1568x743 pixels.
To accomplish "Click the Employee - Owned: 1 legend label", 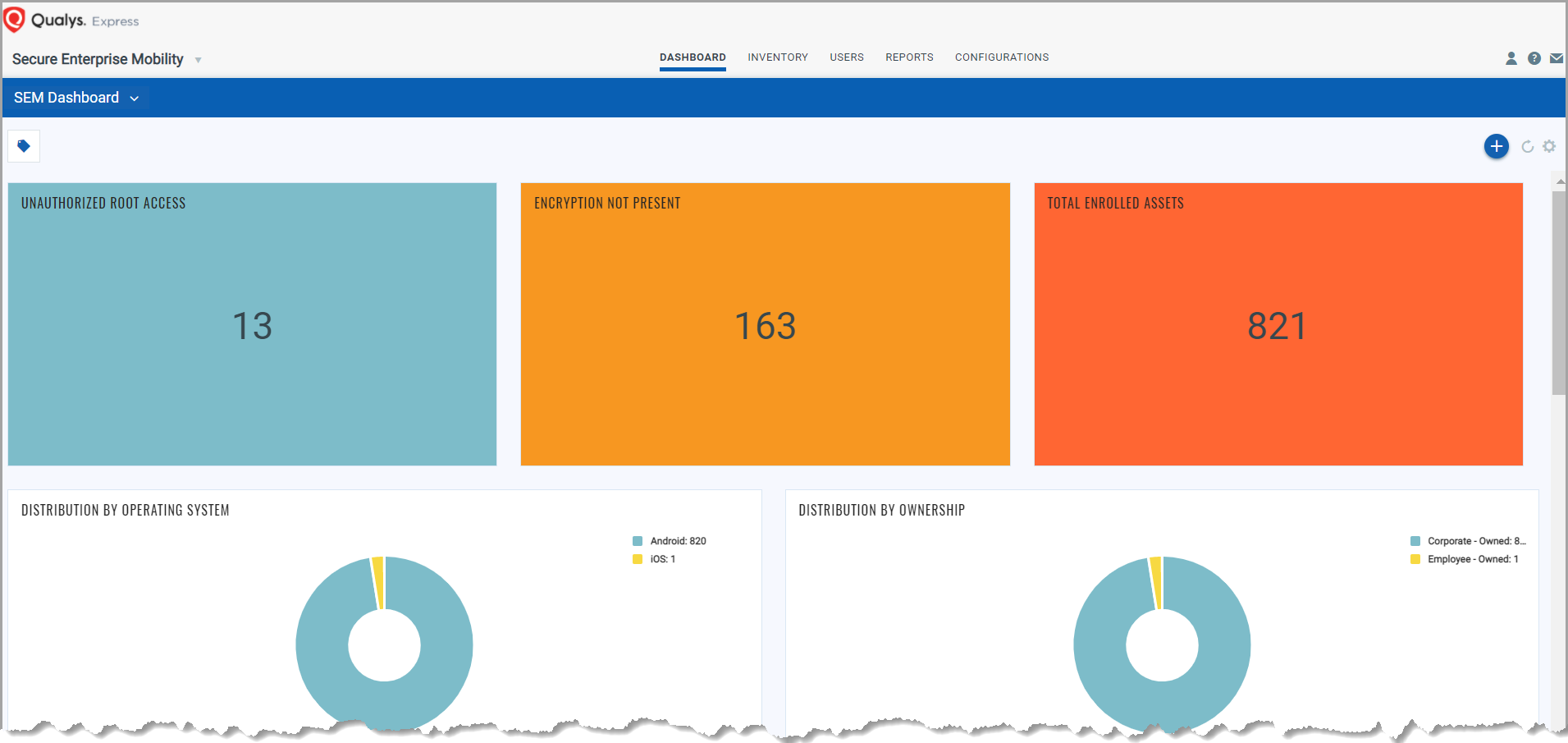I will pyautogui.click(x=1473, y=559).
